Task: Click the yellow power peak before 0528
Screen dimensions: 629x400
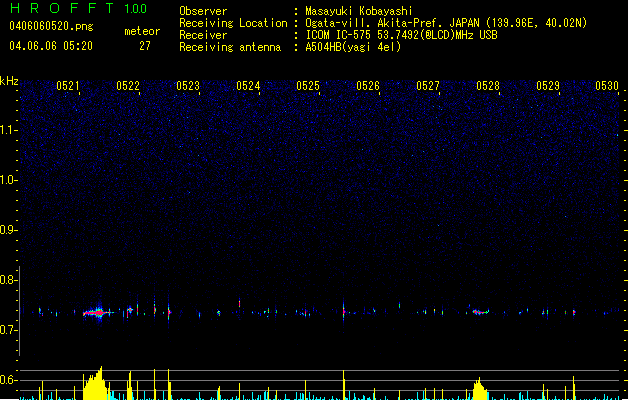Action: [479, 389]
